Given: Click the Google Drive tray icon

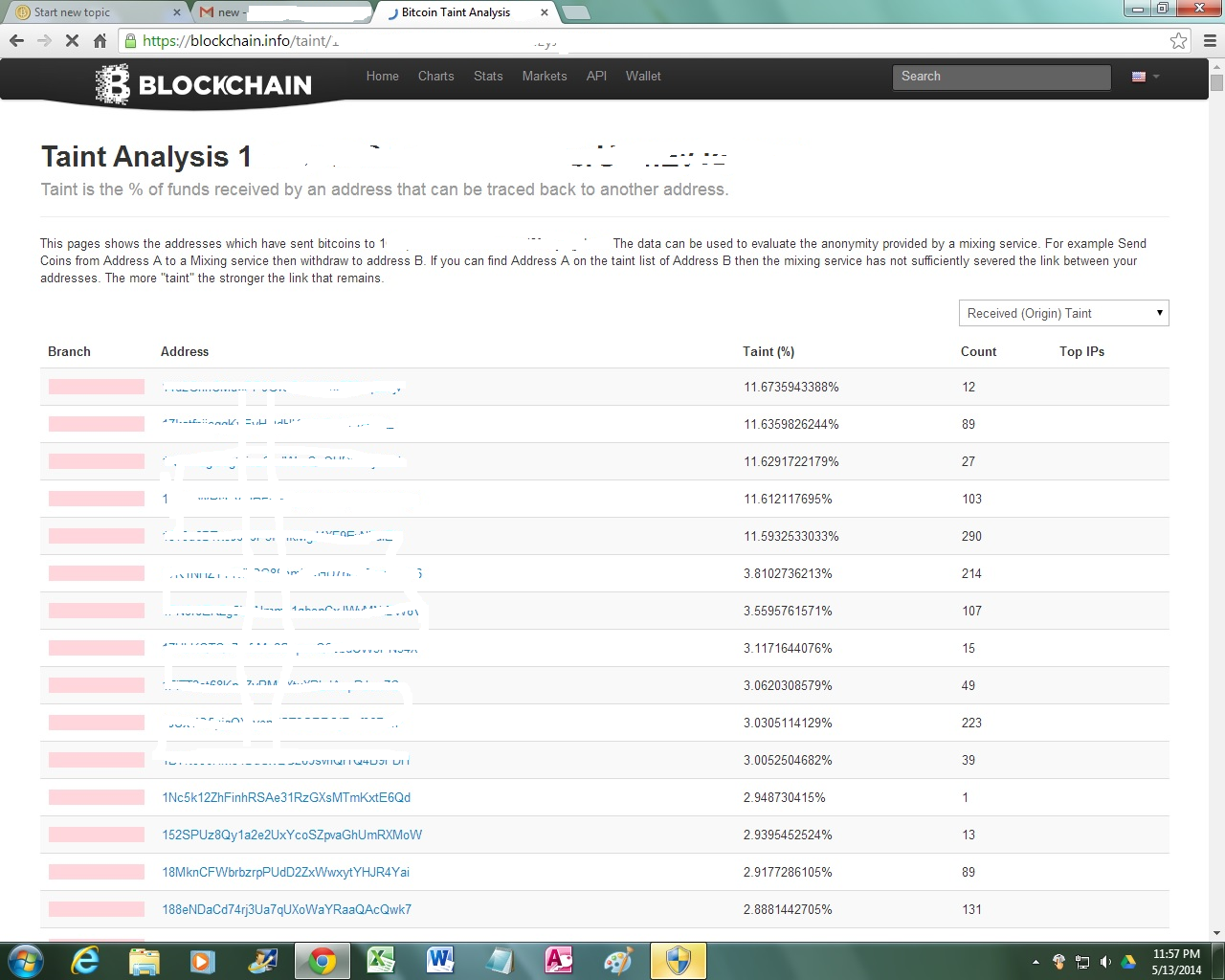Looking at the screenshot, I should (x=1128, y=962).
